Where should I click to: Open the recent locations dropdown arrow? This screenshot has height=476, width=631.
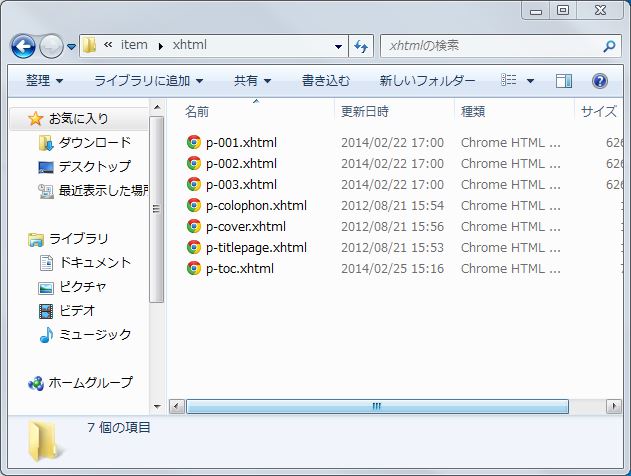(71, 47)
